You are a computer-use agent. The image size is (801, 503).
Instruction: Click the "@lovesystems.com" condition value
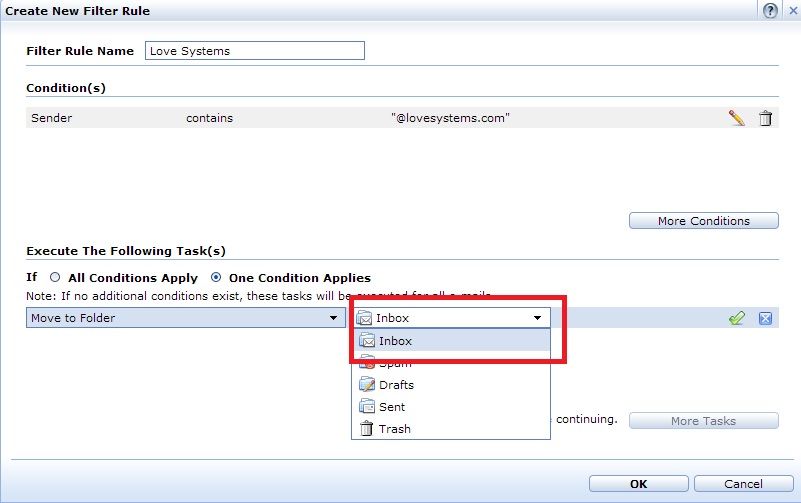(x=450, y=118)
